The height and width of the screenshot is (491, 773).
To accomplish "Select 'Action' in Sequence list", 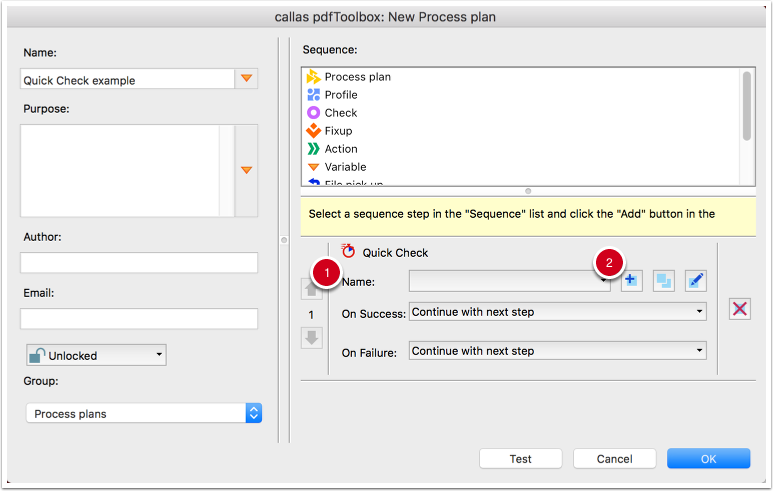I will [x=341, y=149].
